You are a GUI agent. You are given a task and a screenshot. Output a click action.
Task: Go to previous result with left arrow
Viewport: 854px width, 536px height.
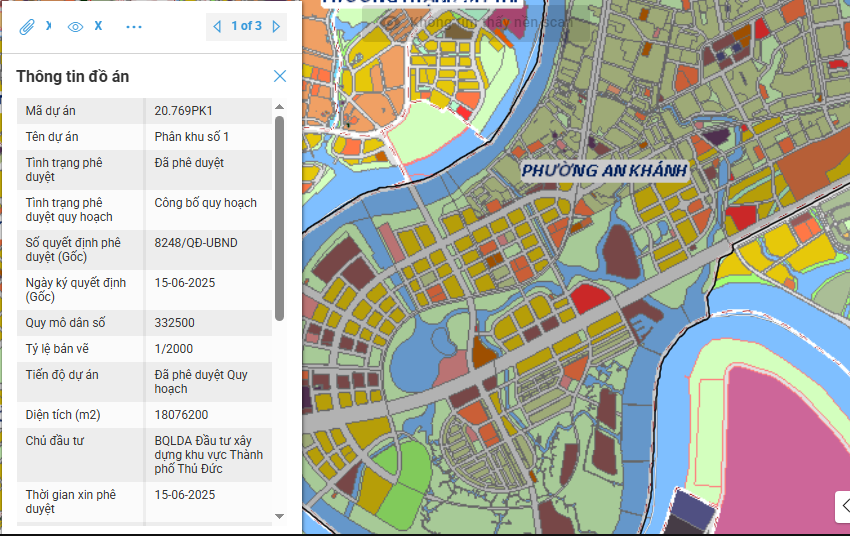(217, 26)
